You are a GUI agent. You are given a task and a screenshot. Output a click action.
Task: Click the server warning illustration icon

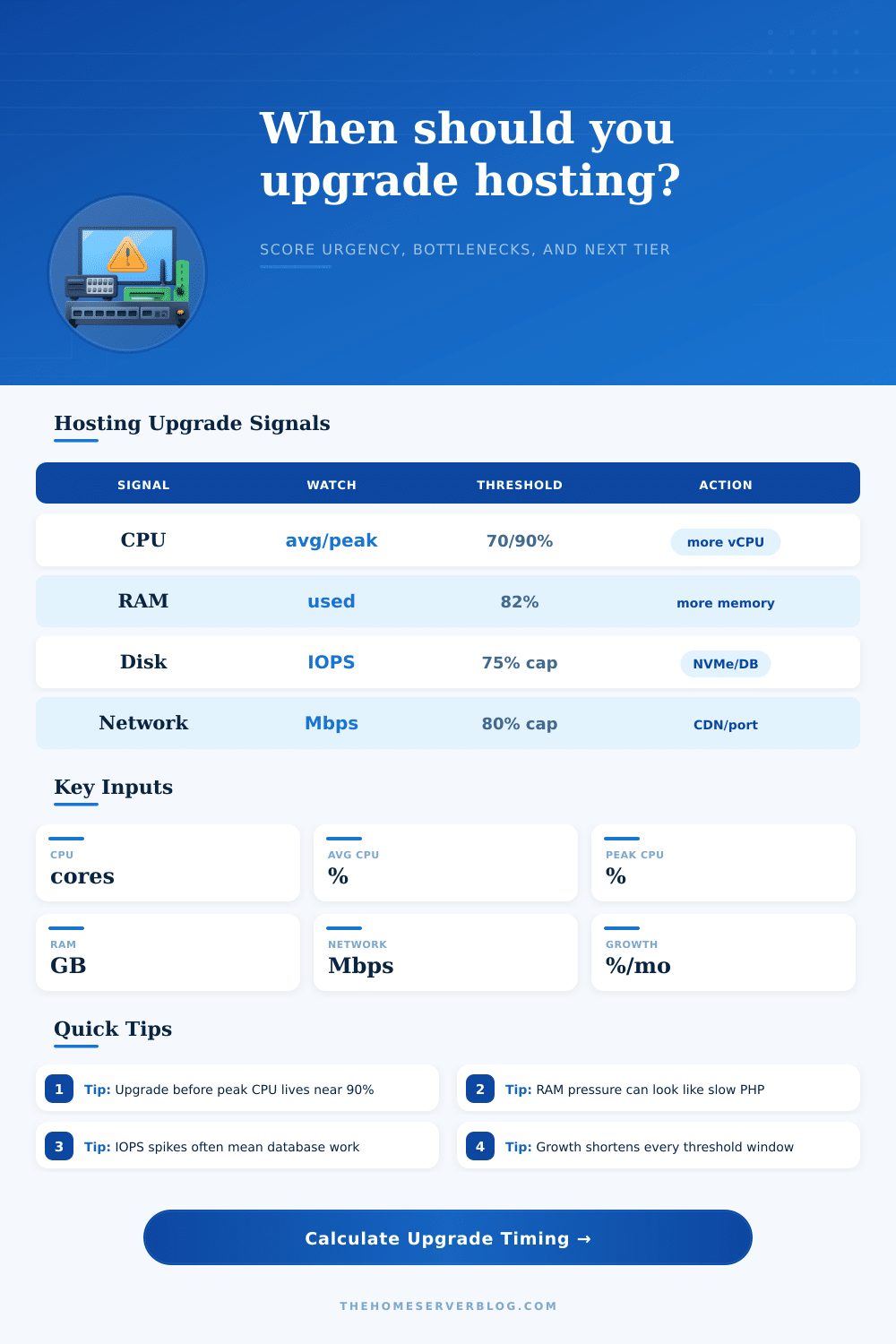[127, 273]
